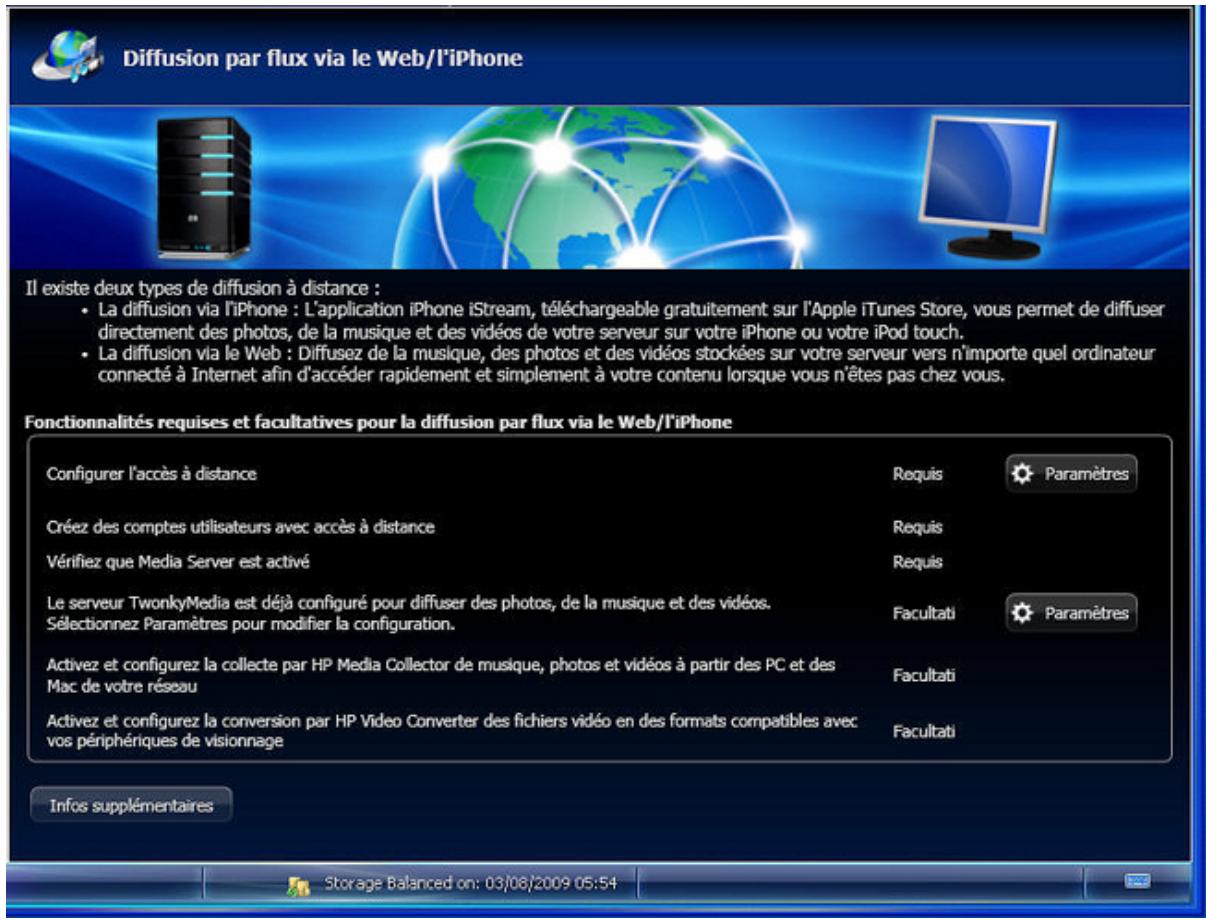
Task: Click 'Requis' next to Configurer l'accès à distance
Action: coord(918,475)
